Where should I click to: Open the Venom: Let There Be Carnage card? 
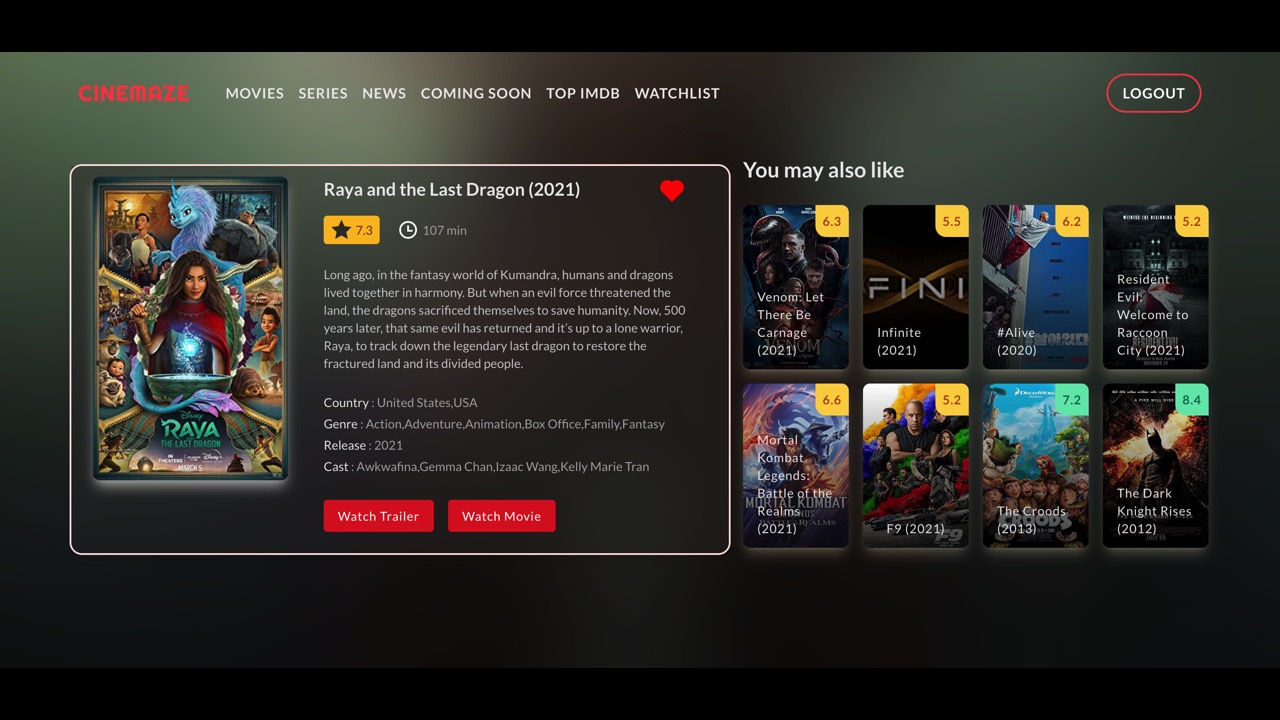click(x=796, y=287)
